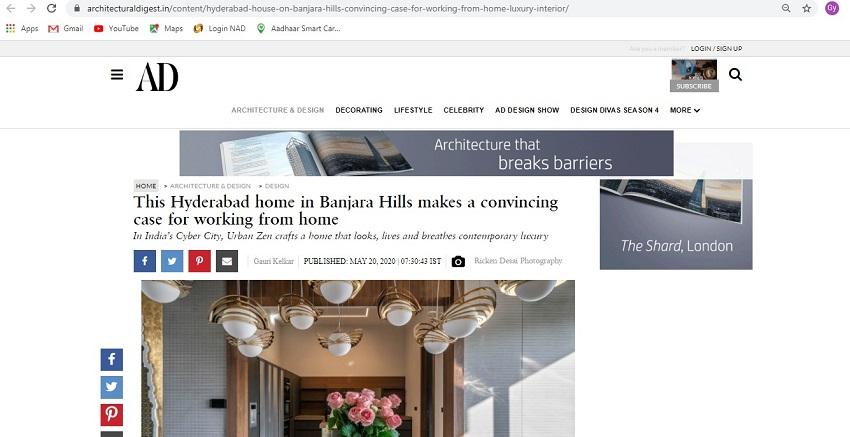Click the LOGIN / SIGN UP link
The height and width of the screenshot is (437, 850).
[716, 49]
